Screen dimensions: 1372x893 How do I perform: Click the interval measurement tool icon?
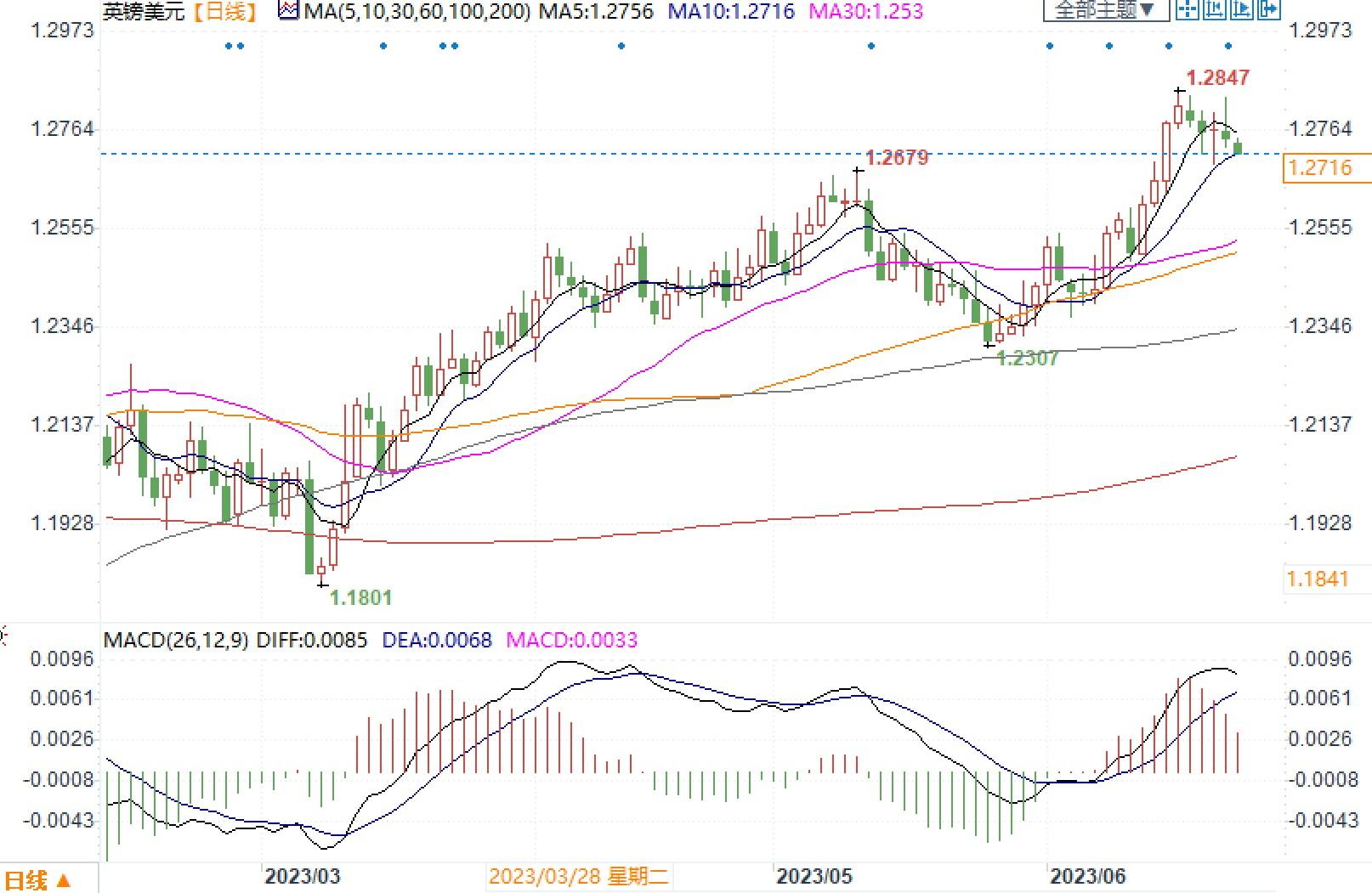1215,10
